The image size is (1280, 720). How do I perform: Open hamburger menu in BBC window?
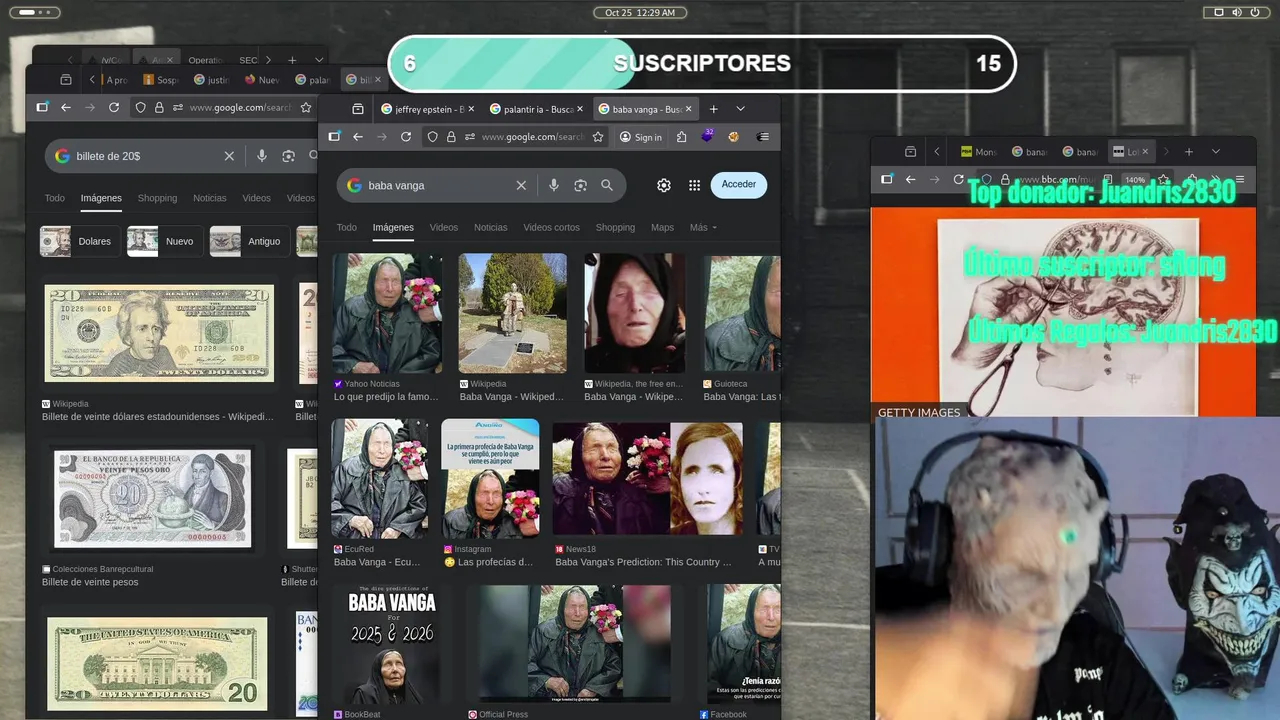pyautogui.click(x=1240, y=180)
